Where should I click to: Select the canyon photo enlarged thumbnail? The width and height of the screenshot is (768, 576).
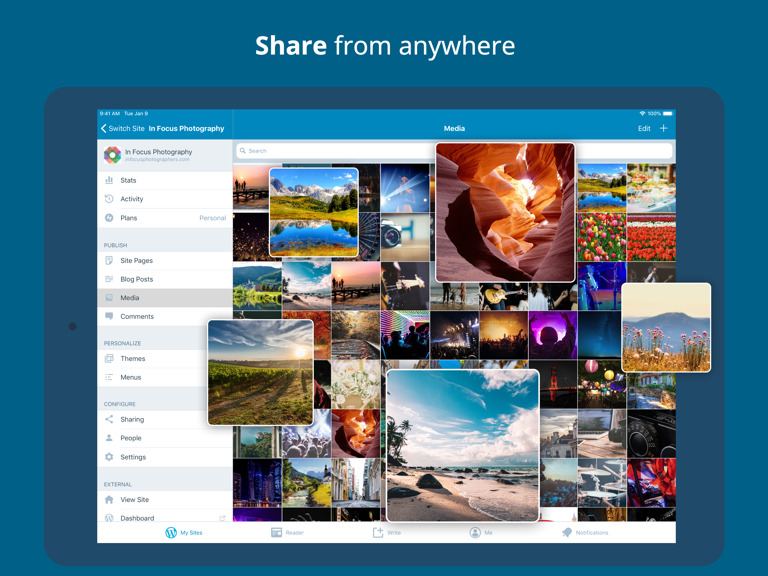[x=505, y=212]
